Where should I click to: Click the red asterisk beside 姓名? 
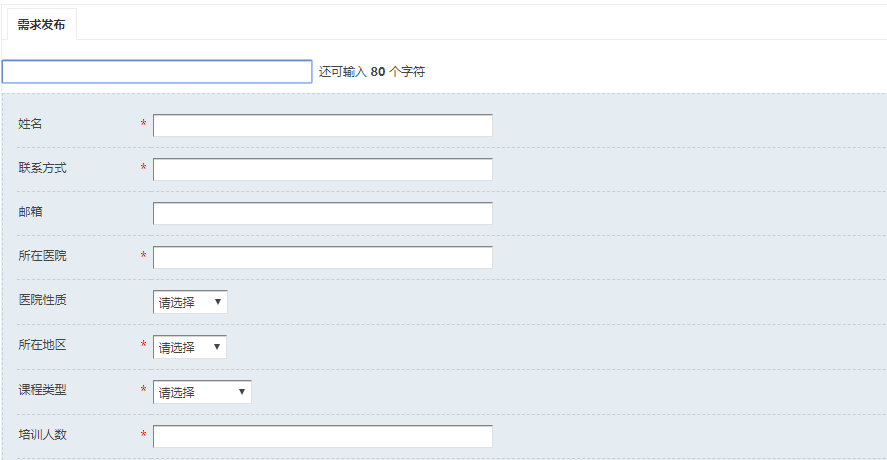(144, 123)
